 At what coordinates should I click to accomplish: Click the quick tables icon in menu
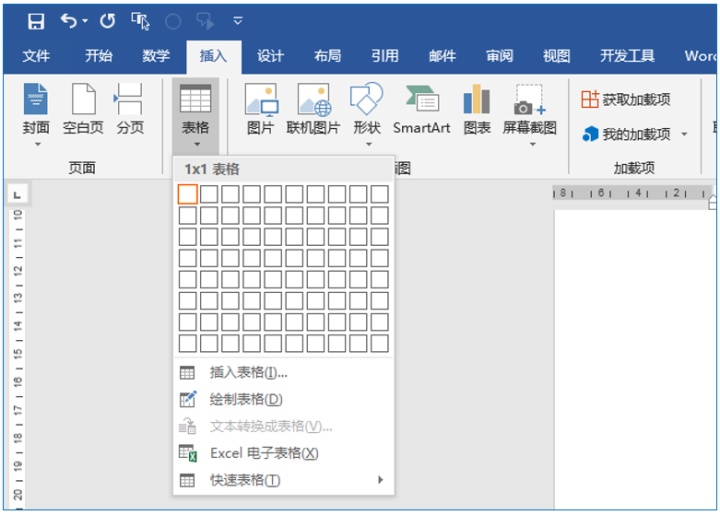pos(187,480)
